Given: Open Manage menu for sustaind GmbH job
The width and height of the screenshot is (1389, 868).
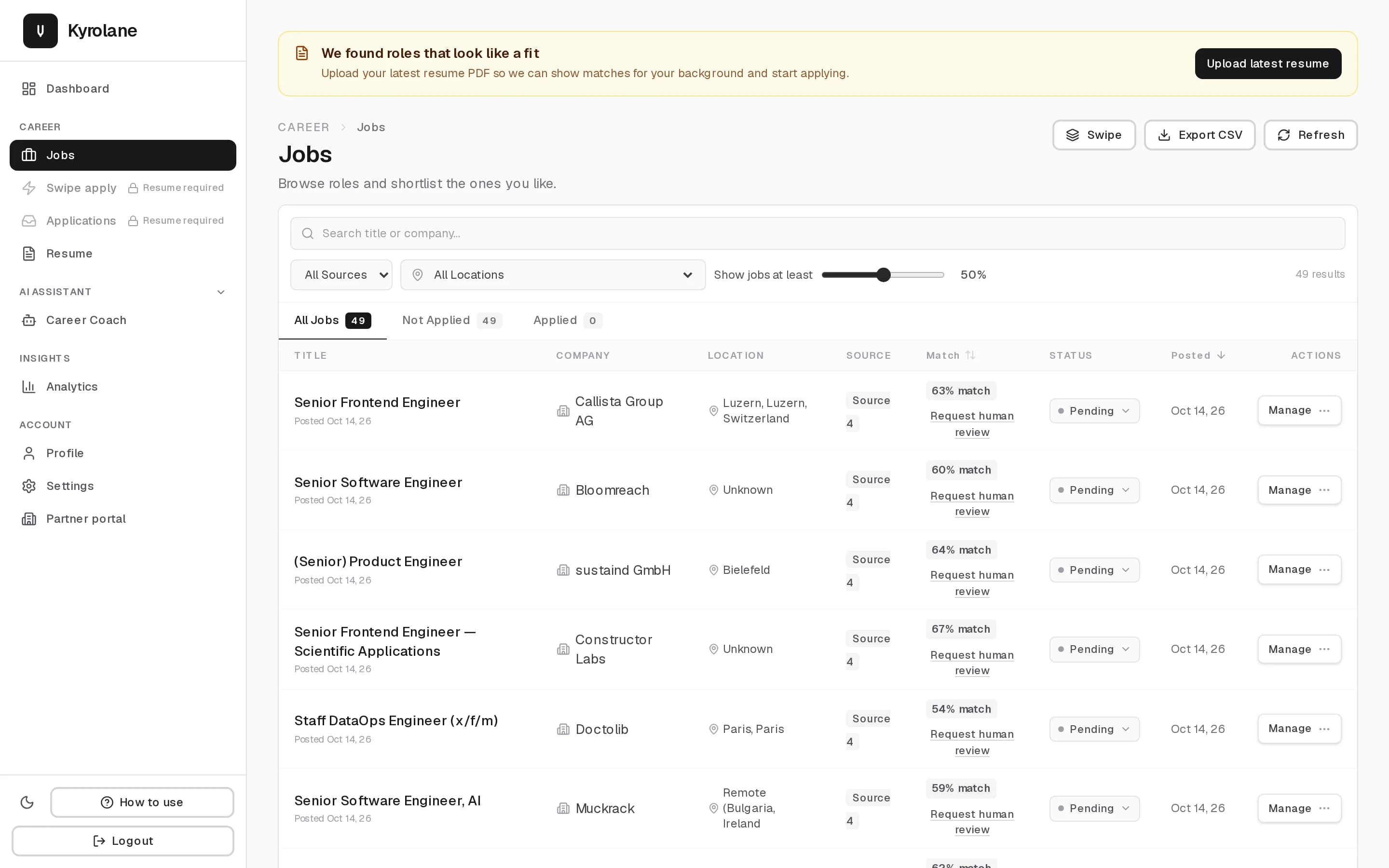Looking at the screenshot, I should tap(1299, 570).
